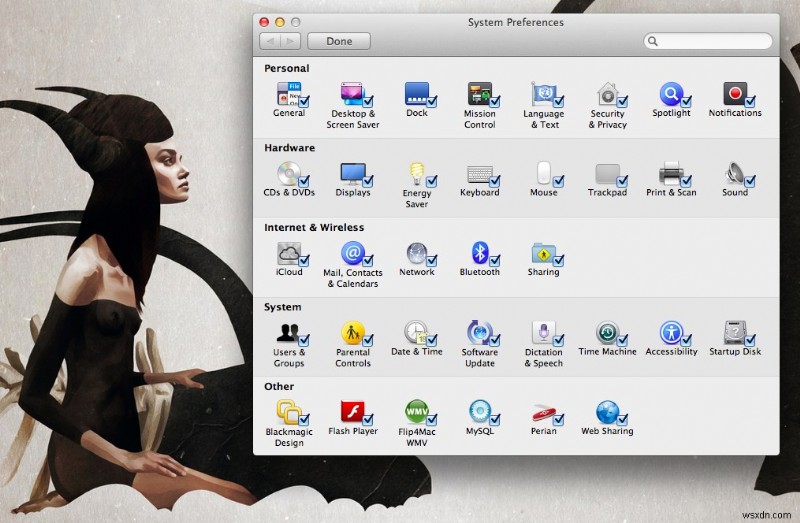Uncheck the General pane checkbox

tap(303, 101)
